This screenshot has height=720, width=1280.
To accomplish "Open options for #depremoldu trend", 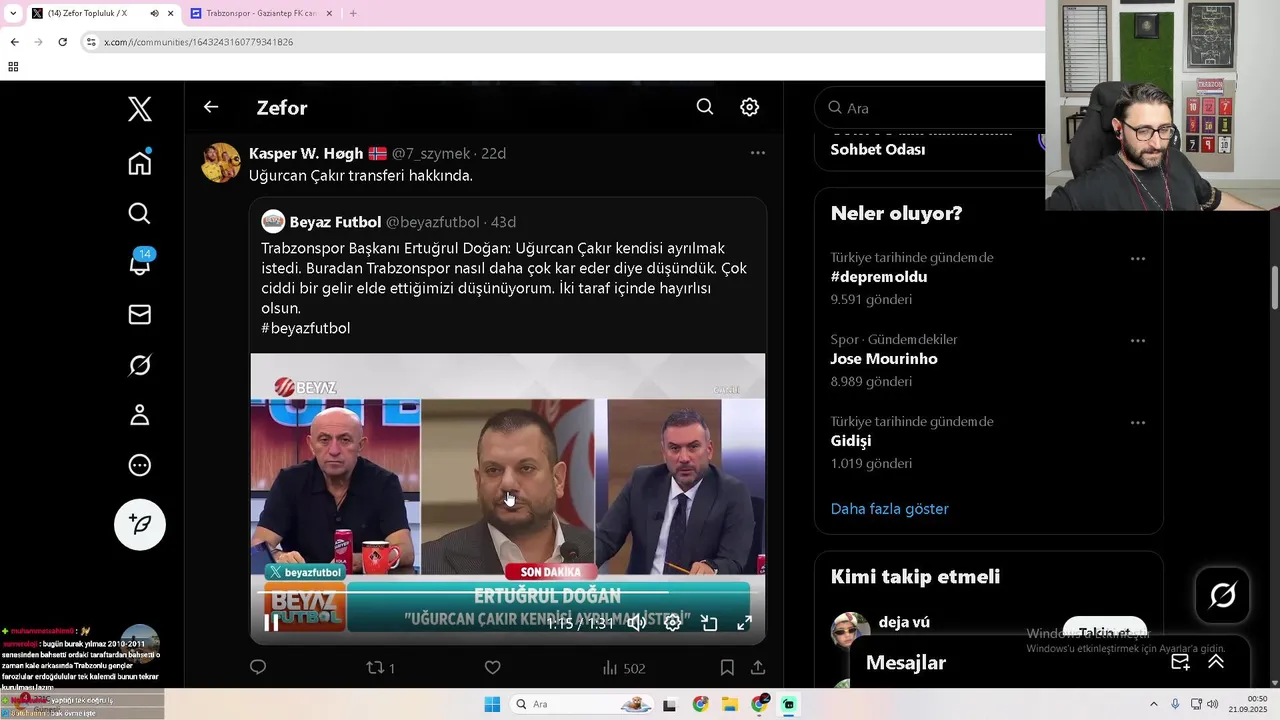I will (1138, 259).
